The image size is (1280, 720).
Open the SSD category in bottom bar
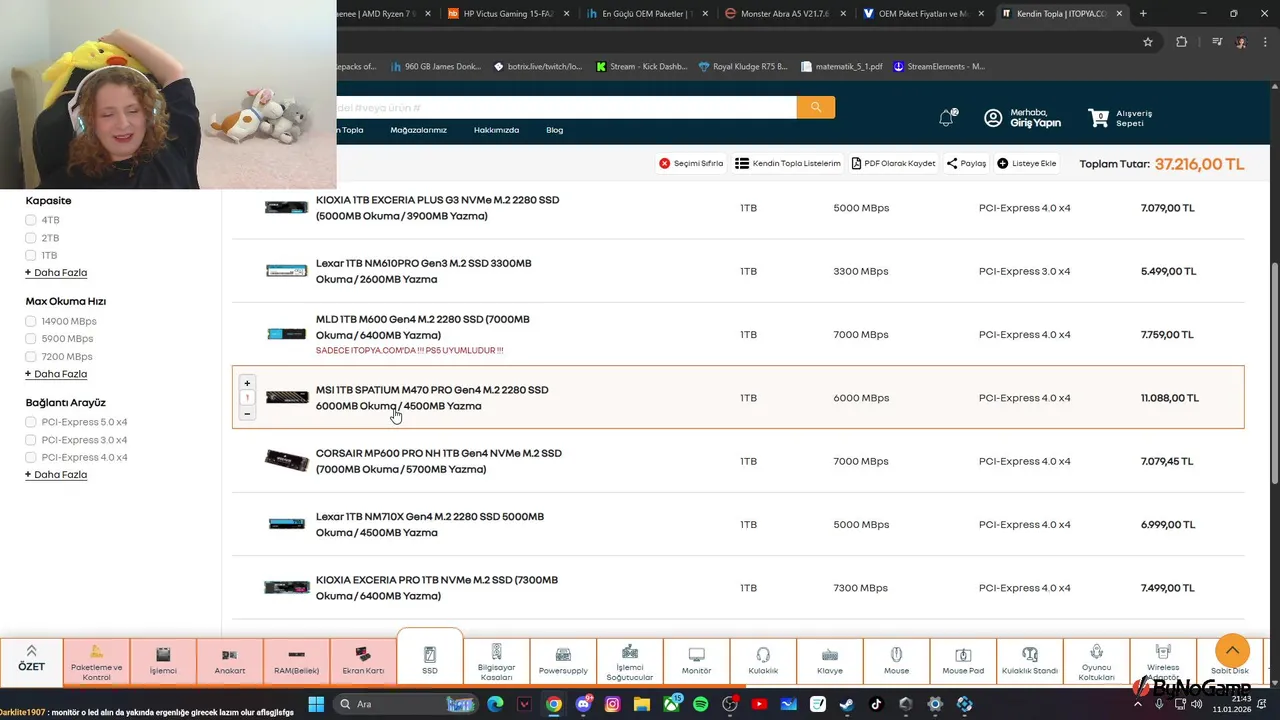(430, 659)
